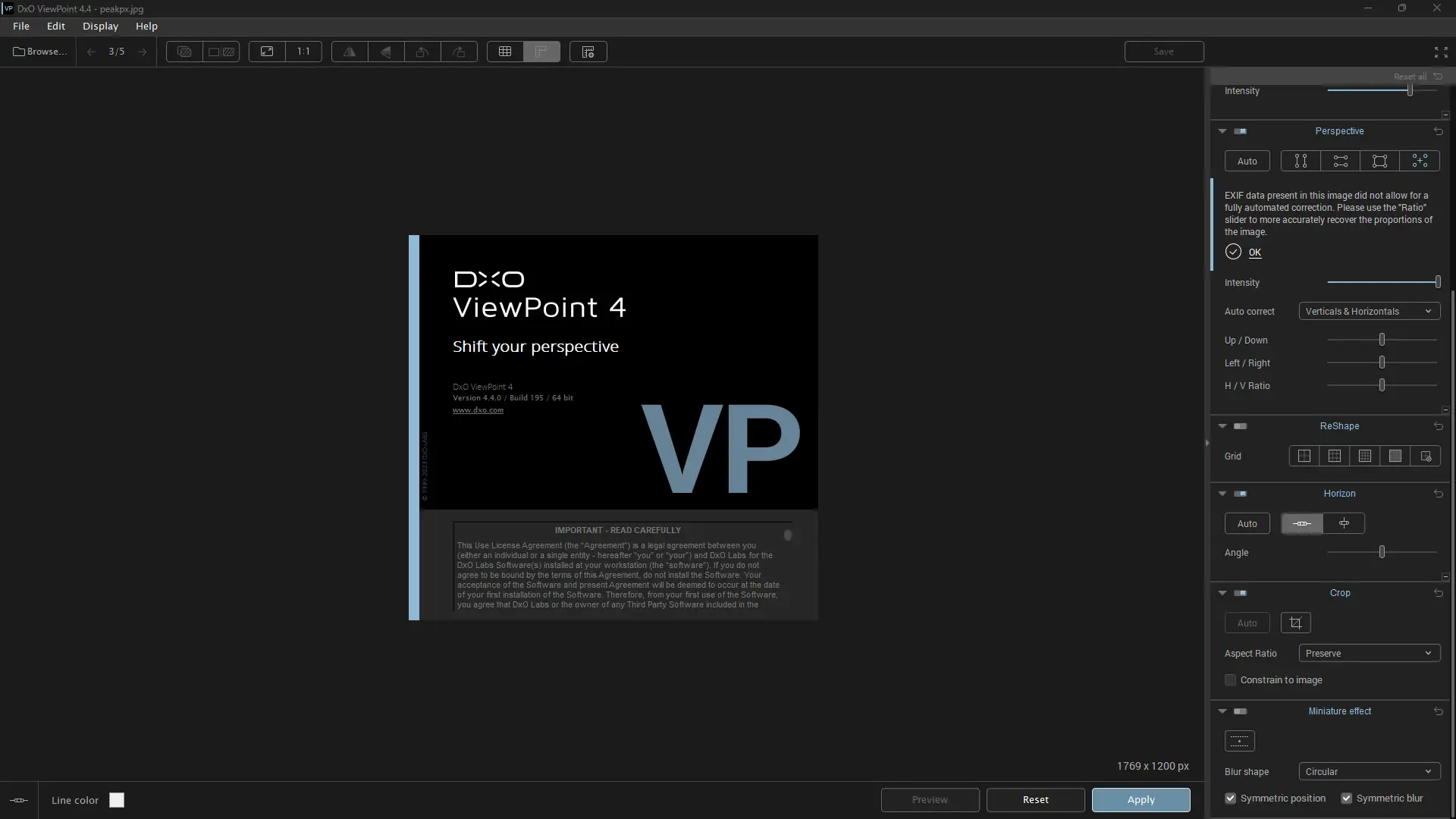
Task: Uncheck Symmetric position
Action: (x=1231, y=799)
